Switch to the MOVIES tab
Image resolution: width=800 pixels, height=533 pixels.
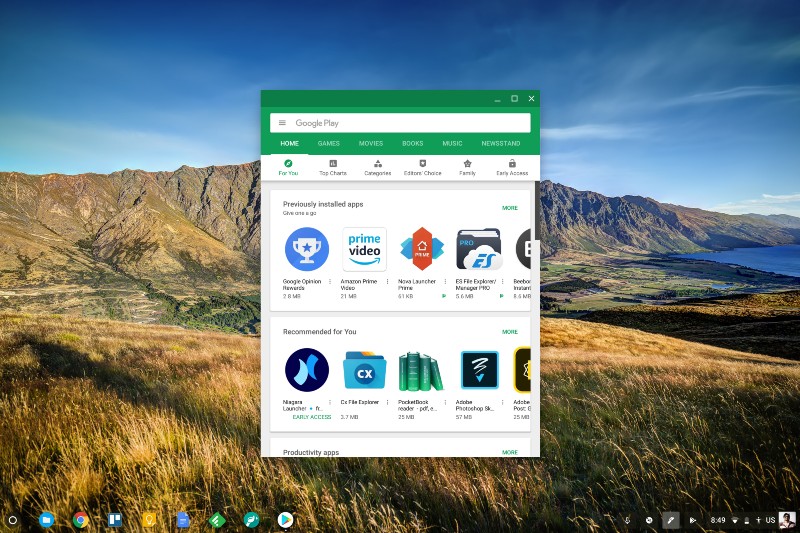pyautogui.click(x=371, y=143)
